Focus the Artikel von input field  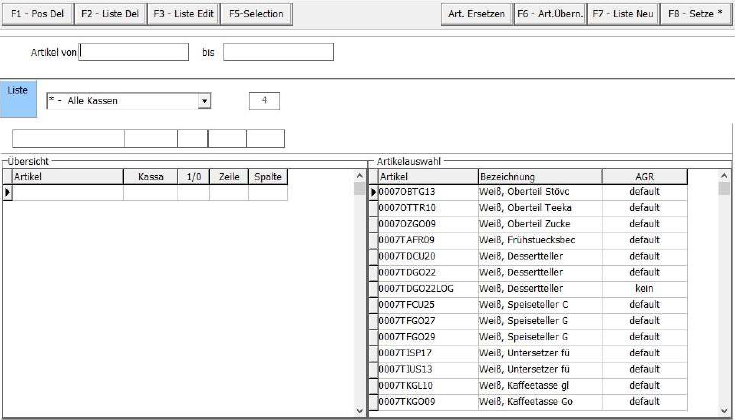click(133, 52)
